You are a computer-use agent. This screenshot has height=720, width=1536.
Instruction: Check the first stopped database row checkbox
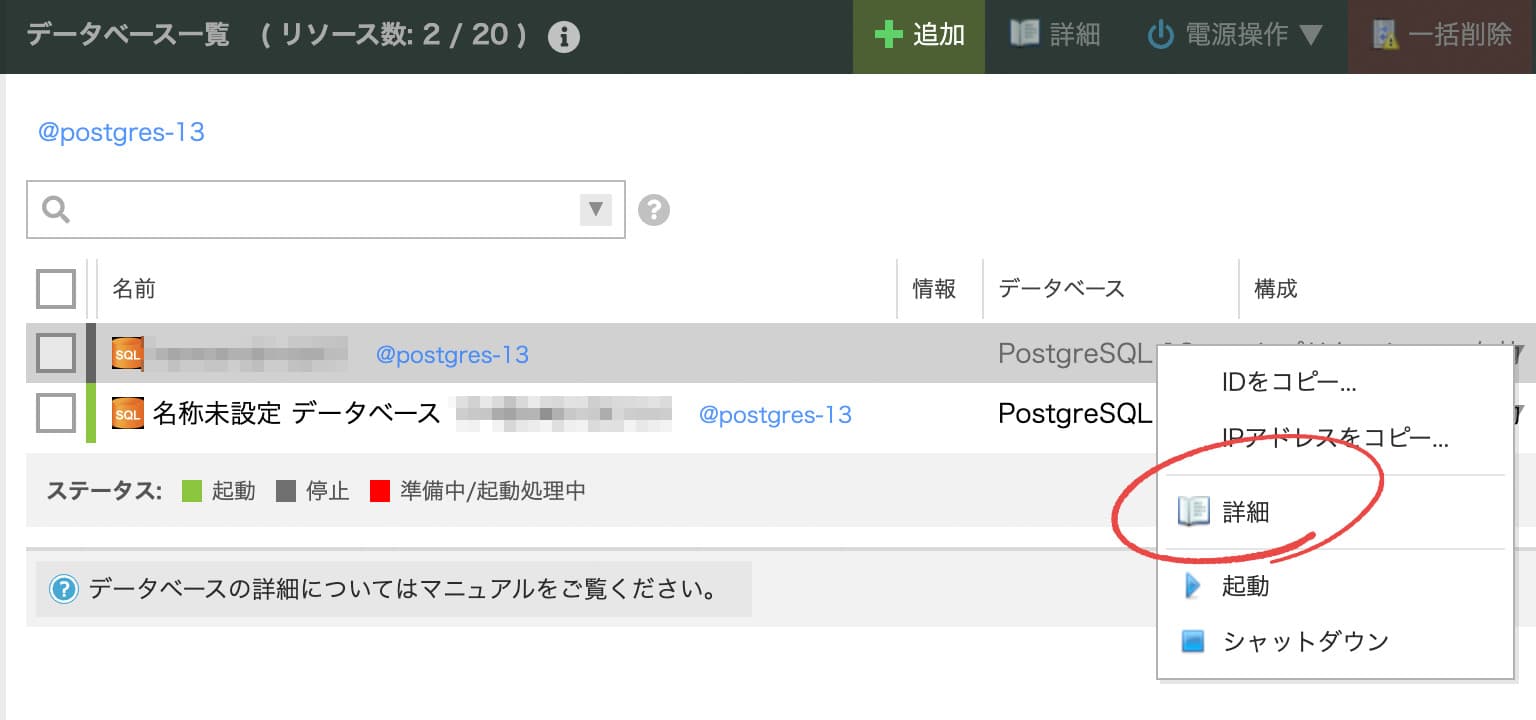(x=56, y=353)
